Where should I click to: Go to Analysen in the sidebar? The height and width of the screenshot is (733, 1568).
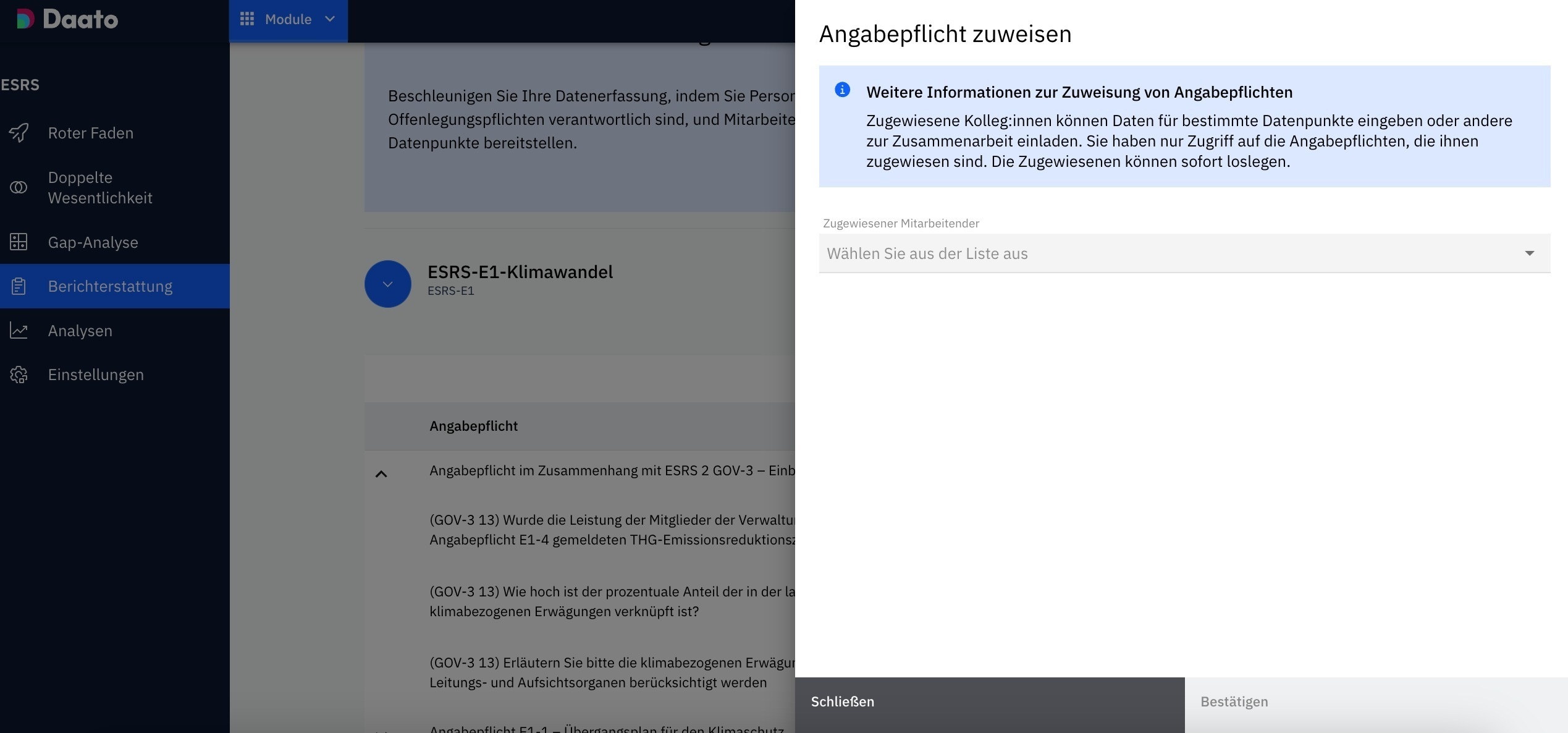[x=80, y=331]
